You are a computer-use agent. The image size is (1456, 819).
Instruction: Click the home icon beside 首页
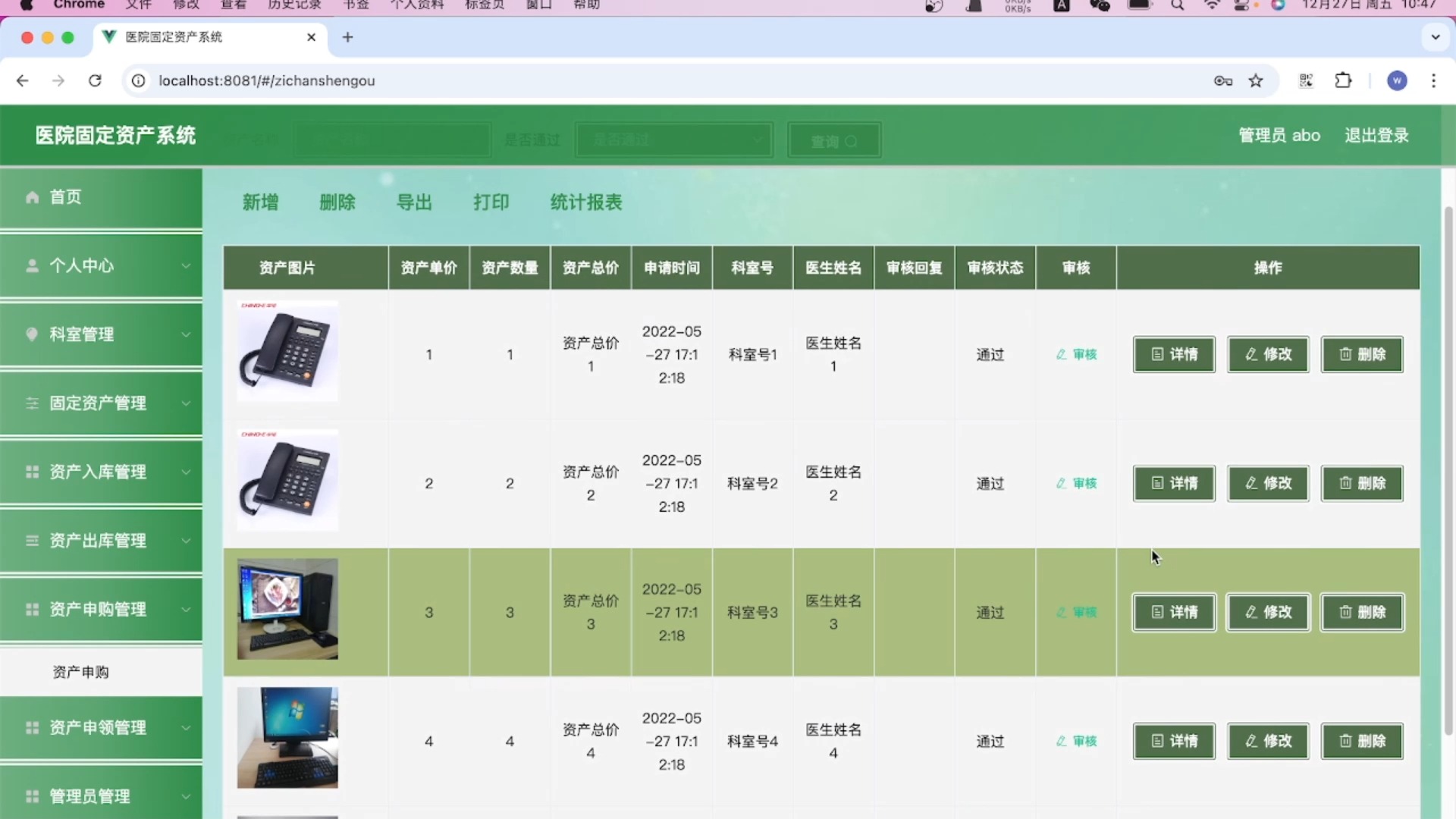coord(32,196)
